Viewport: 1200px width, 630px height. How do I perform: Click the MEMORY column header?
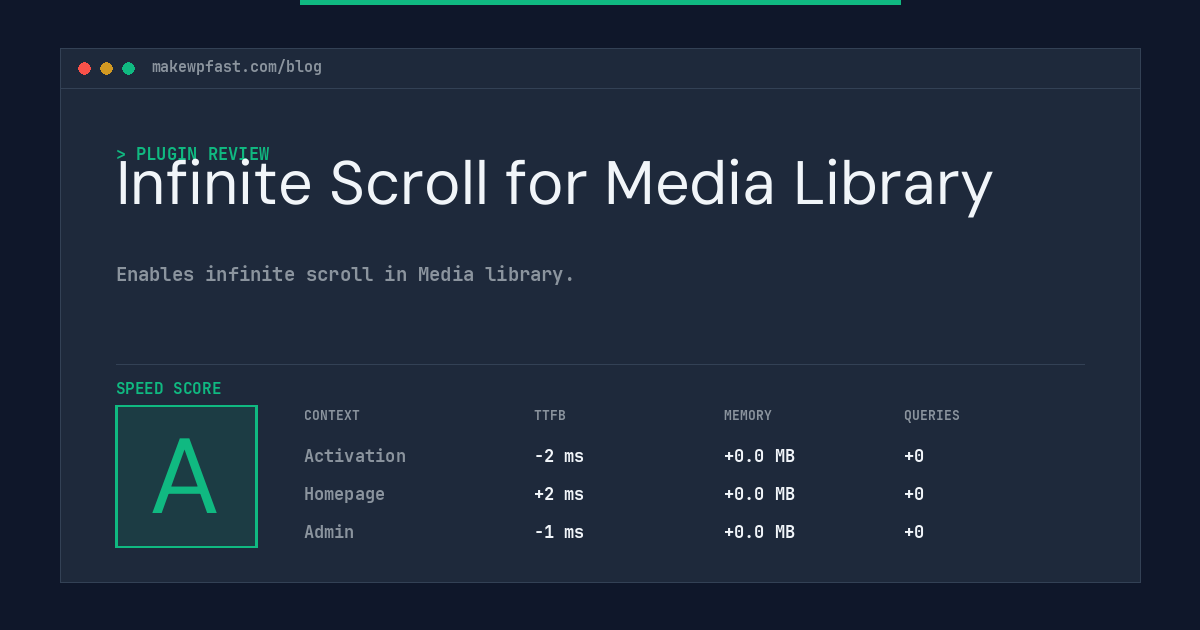pos(748,415)
